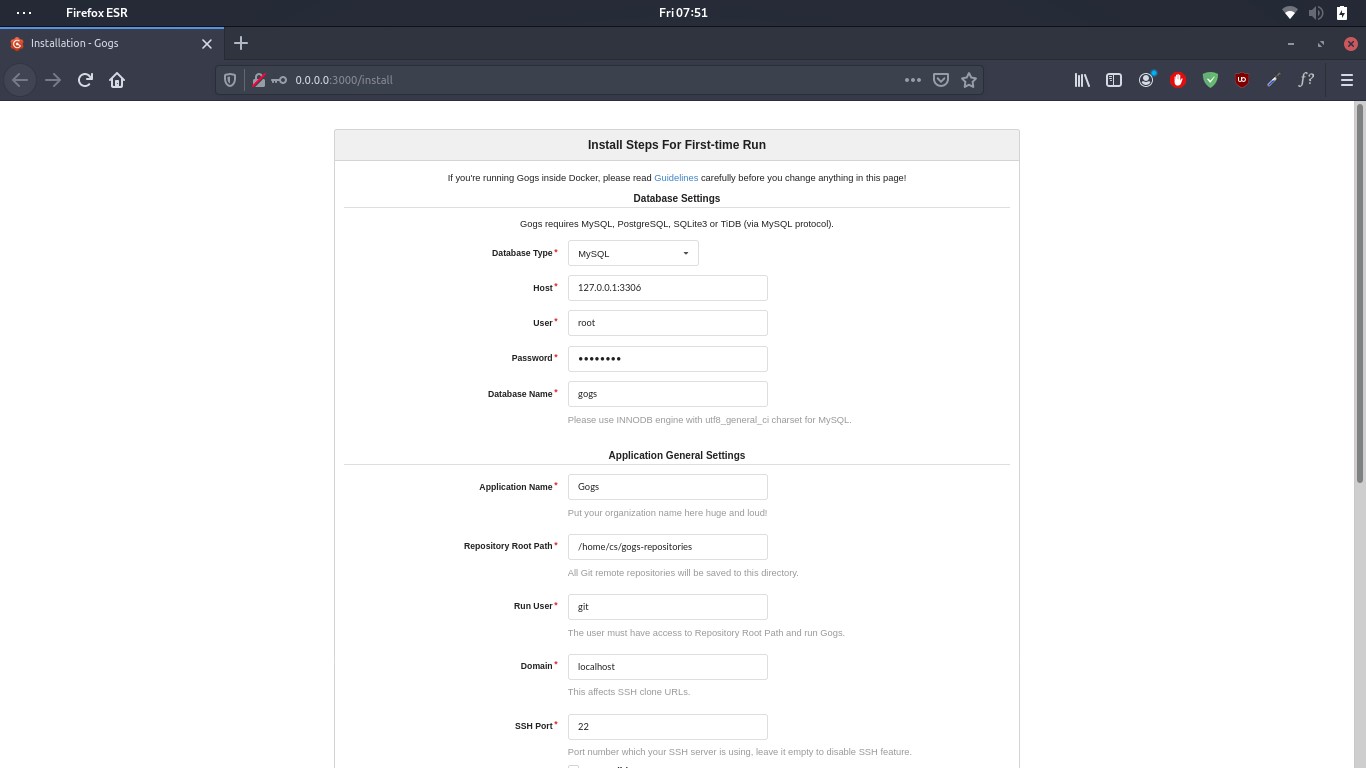Screen dimensions: 1366x768
Task: Select the Installation - Gogs tab
Action: (110, 43)
